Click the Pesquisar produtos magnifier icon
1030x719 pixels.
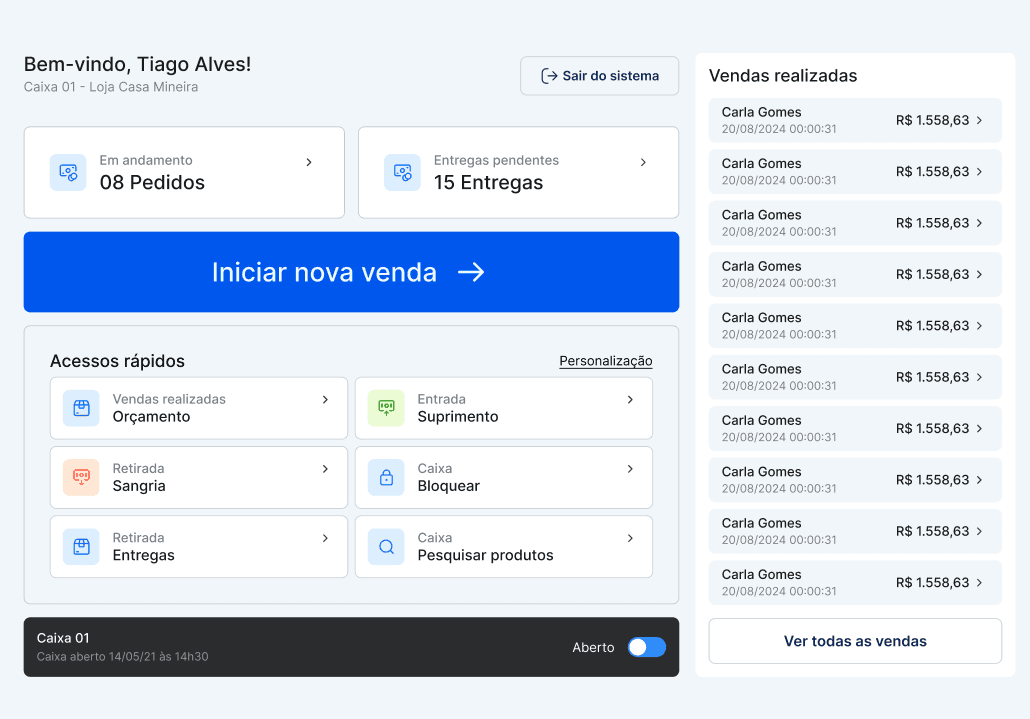pyautogui.click(x=386, y=547)
